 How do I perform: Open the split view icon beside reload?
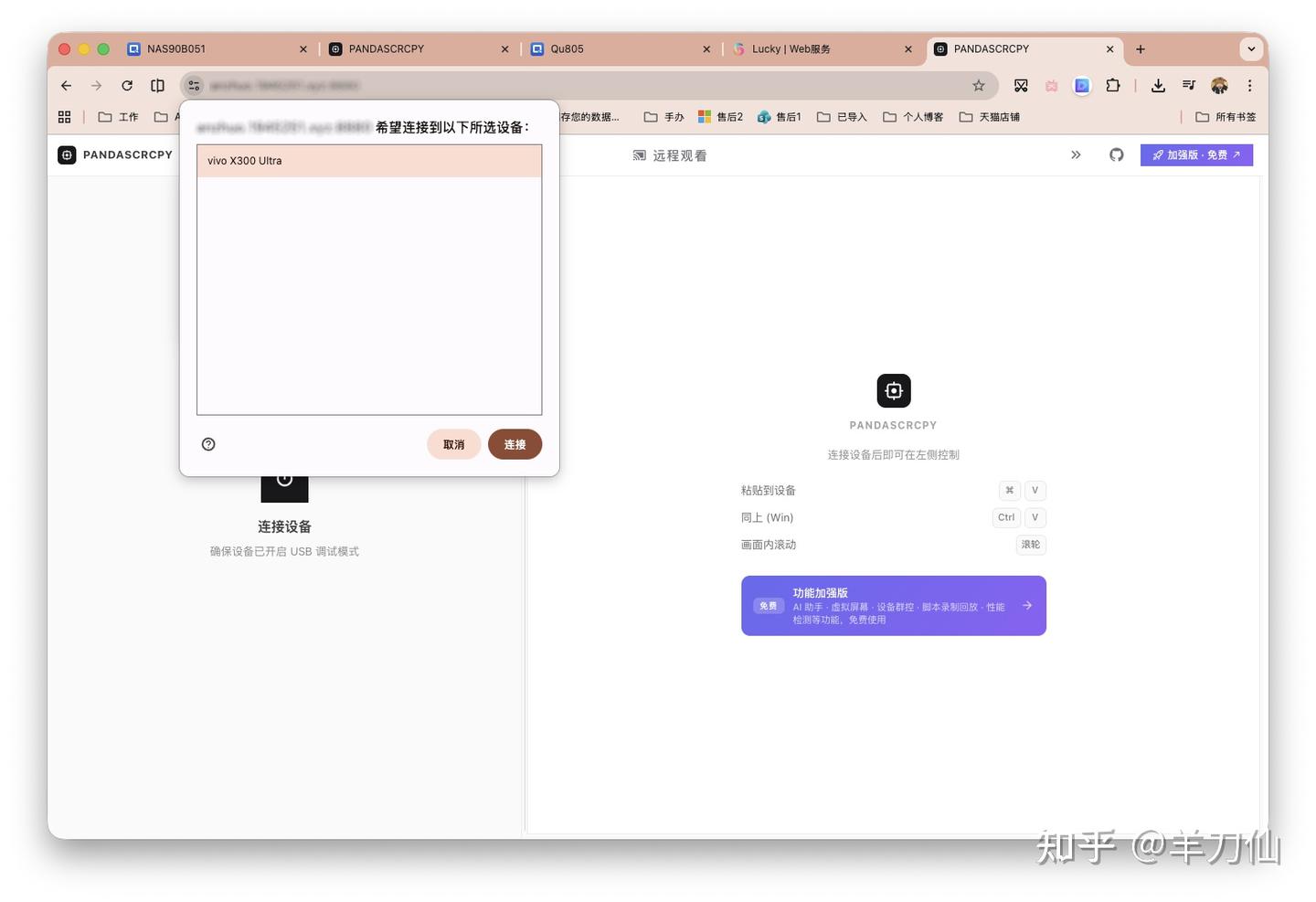click(157, 86)
